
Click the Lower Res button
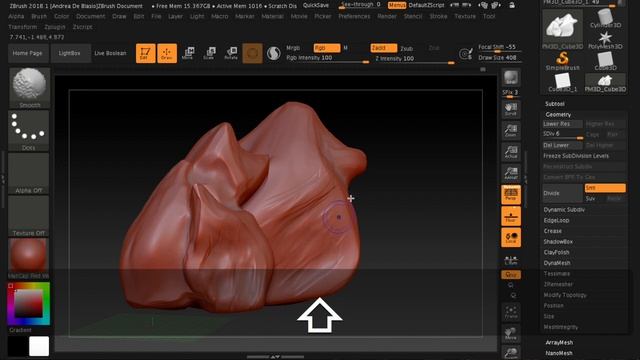pyautogui.click(x=562, y=124)
